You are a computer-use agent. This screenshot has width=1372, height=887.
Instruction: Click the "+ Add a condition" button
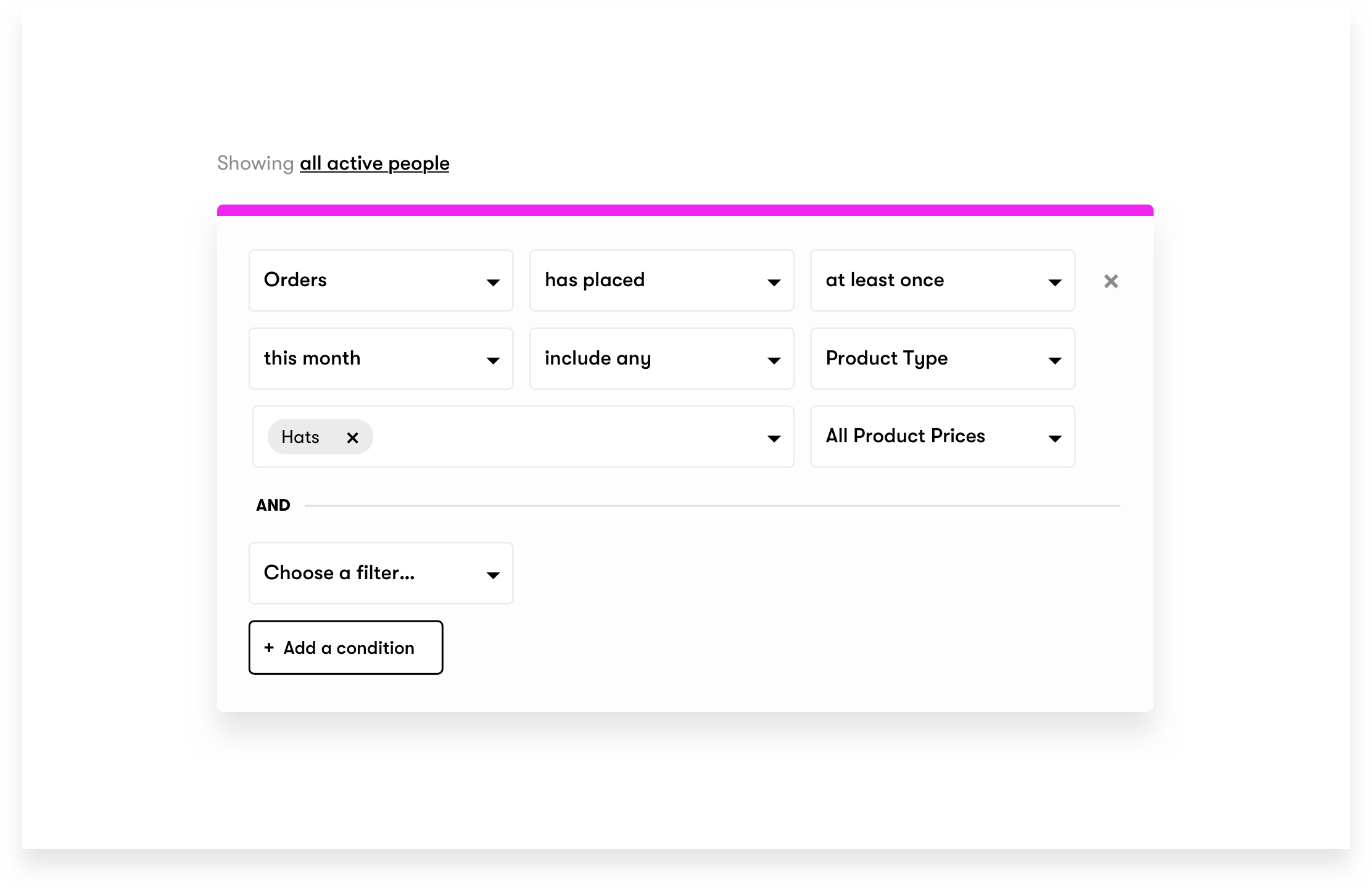345,648
